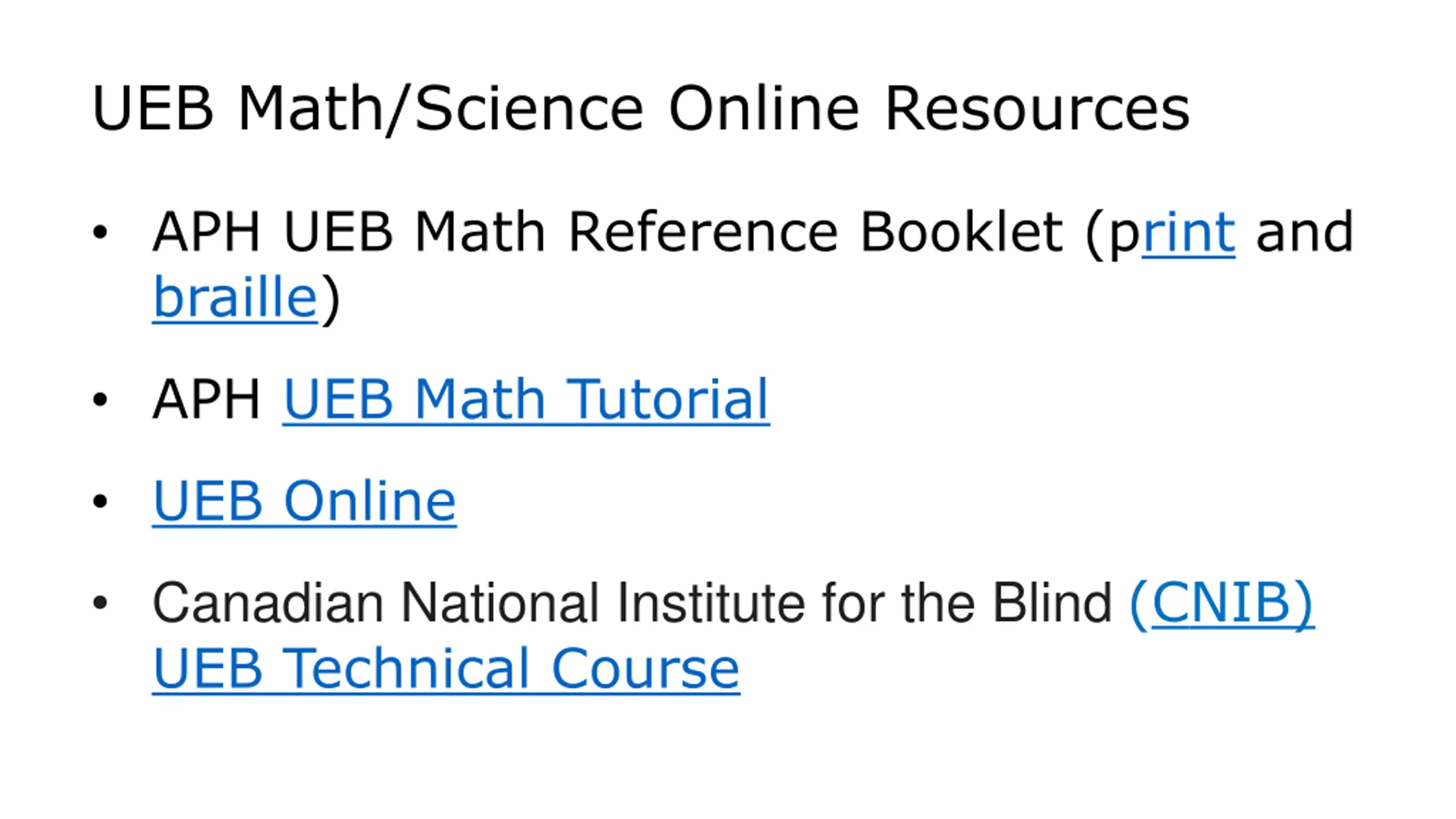Viewport: 1456px width, 819px height.
Task: Click the word "Booklet" in the first bullet
Action: coord(961,231)
